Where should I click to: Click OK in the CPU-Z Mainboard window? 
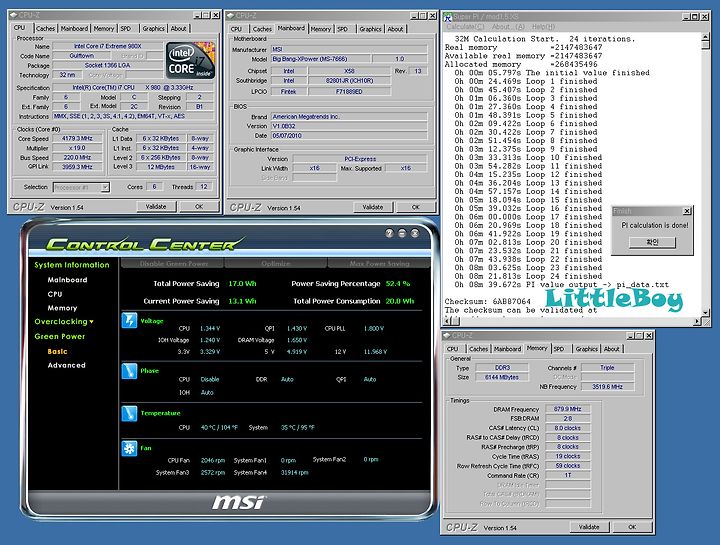(x=416, y=207)
